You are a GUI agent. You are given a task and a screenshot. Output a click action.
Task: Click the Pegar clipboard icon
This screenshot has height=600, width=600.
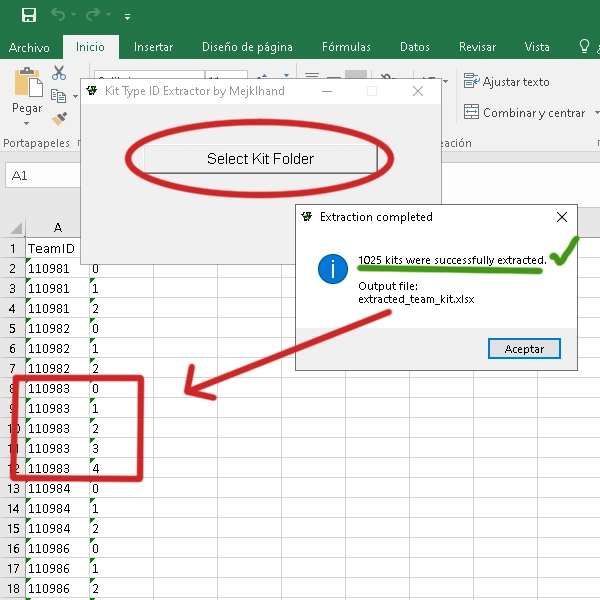(28, 82)
